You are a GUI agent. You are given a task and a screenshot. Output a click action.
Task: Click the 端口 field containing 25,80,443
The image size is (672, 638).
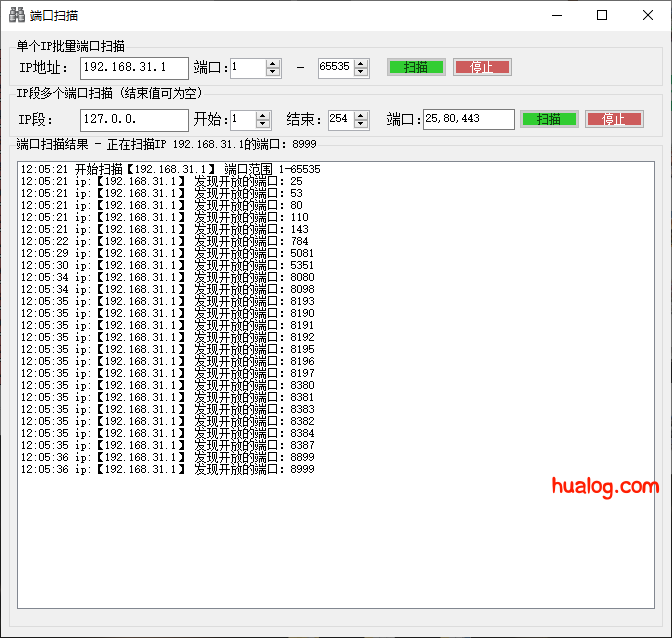pyautogui.click(x=468, y=119)
